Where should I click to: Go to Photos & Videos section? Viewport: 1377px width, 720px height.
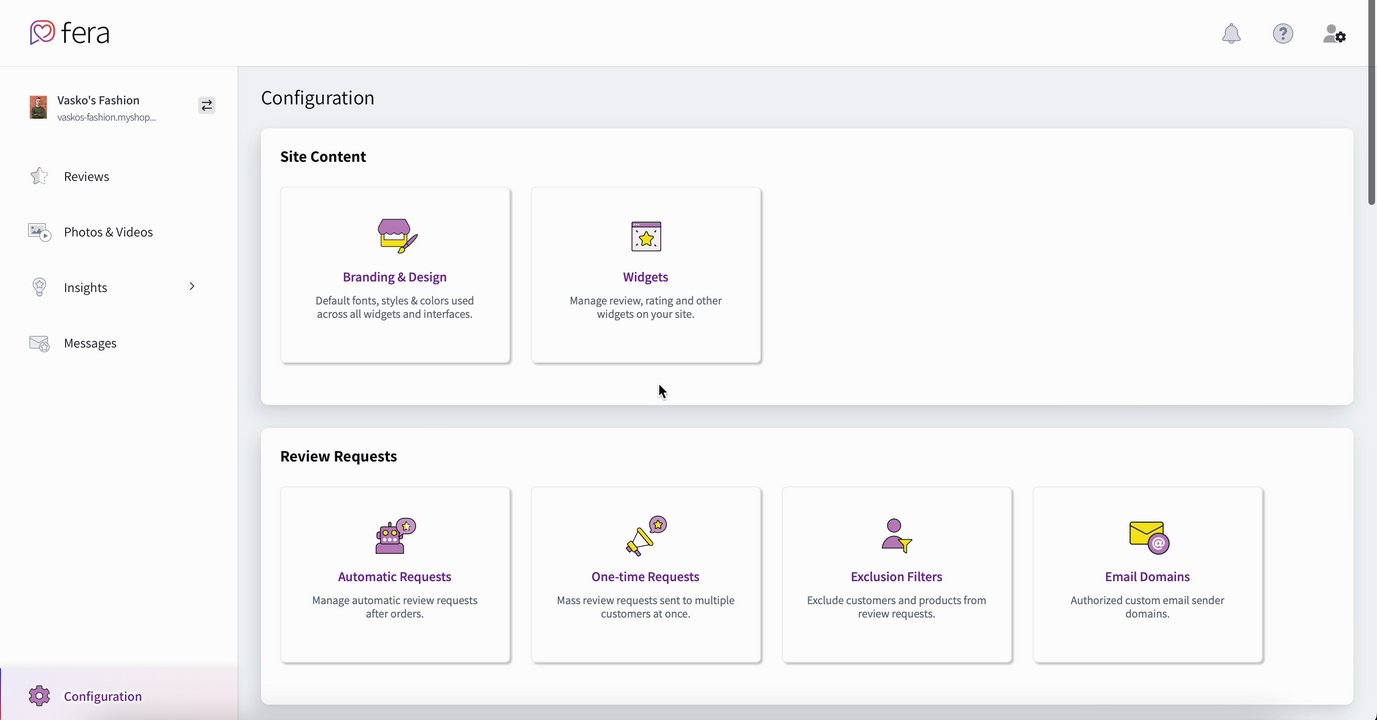[108, 232]
